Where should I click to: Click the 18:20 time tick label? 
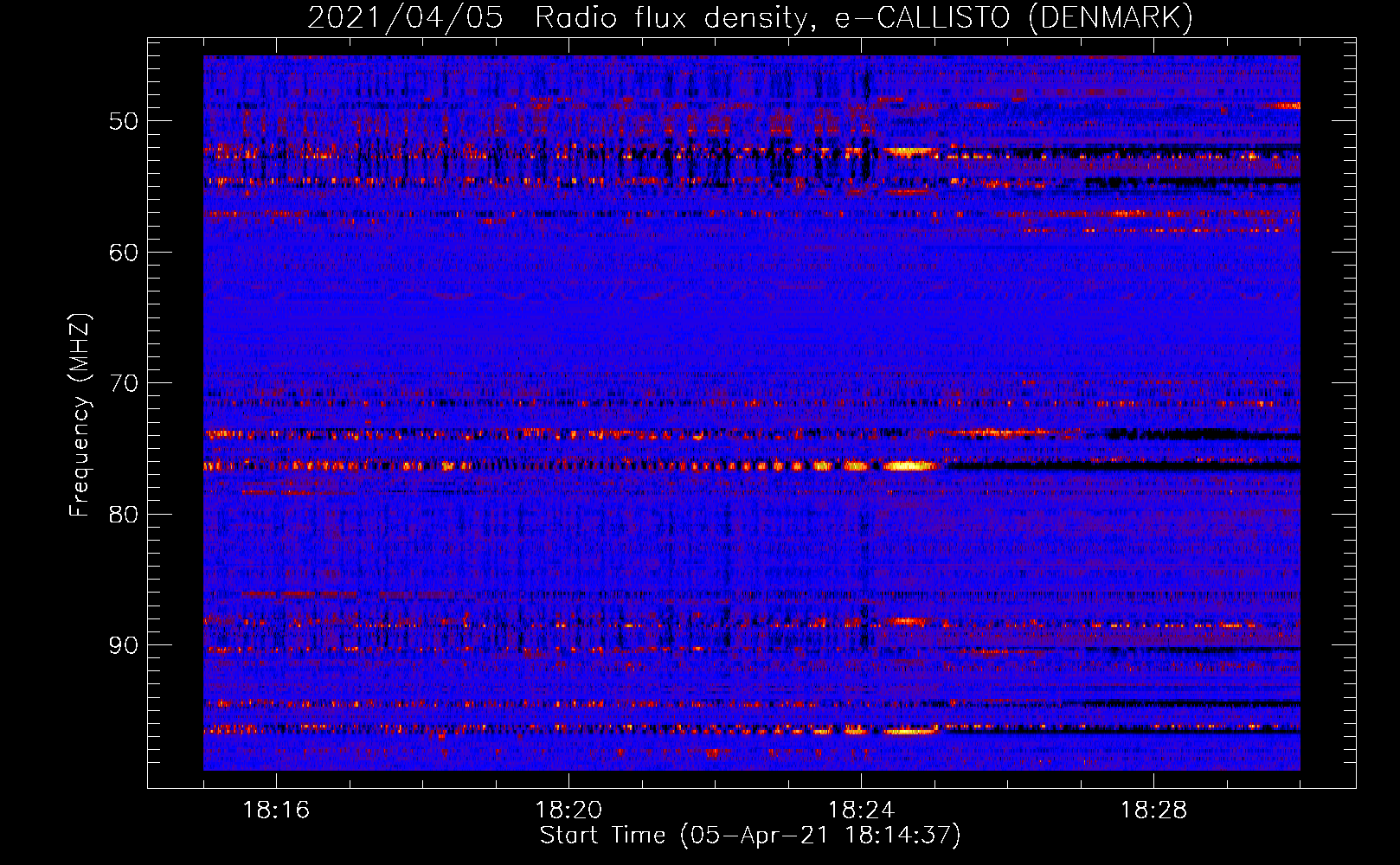click(x=568, y=811)
